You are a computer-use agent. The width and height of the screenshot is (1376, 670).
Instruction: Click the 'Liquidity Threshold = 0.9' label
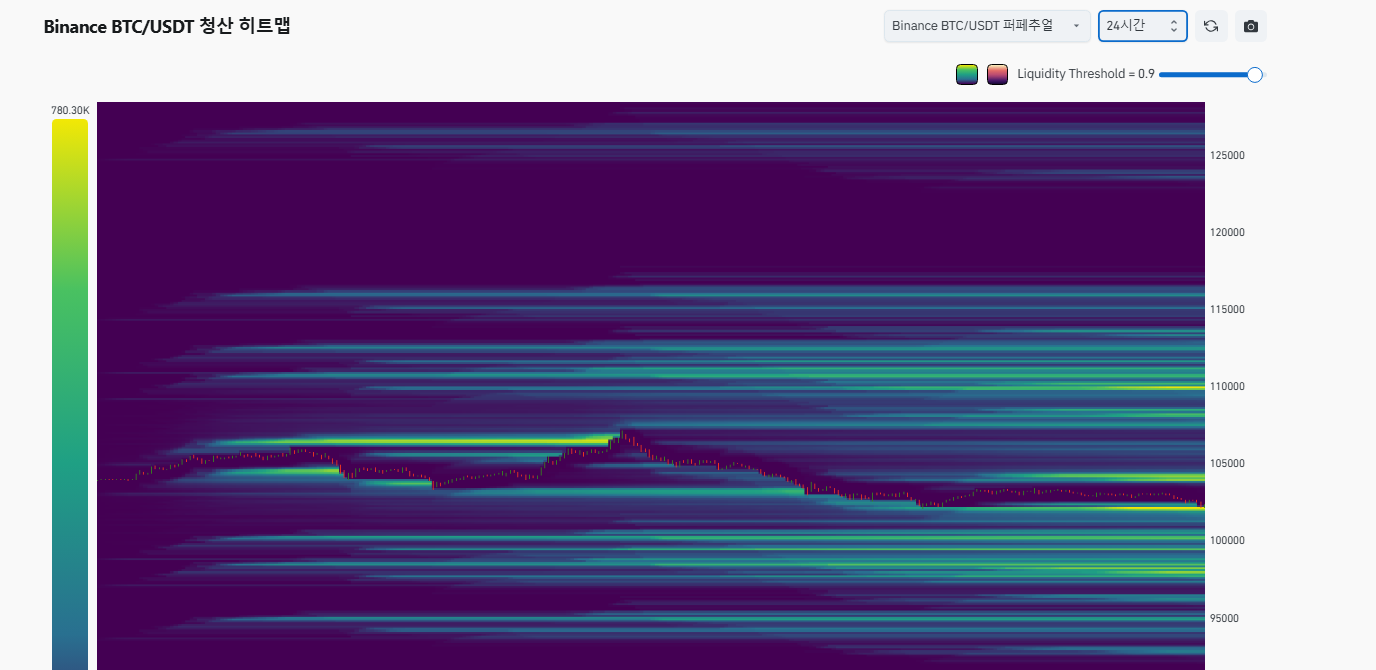(x=1086, y=74)
